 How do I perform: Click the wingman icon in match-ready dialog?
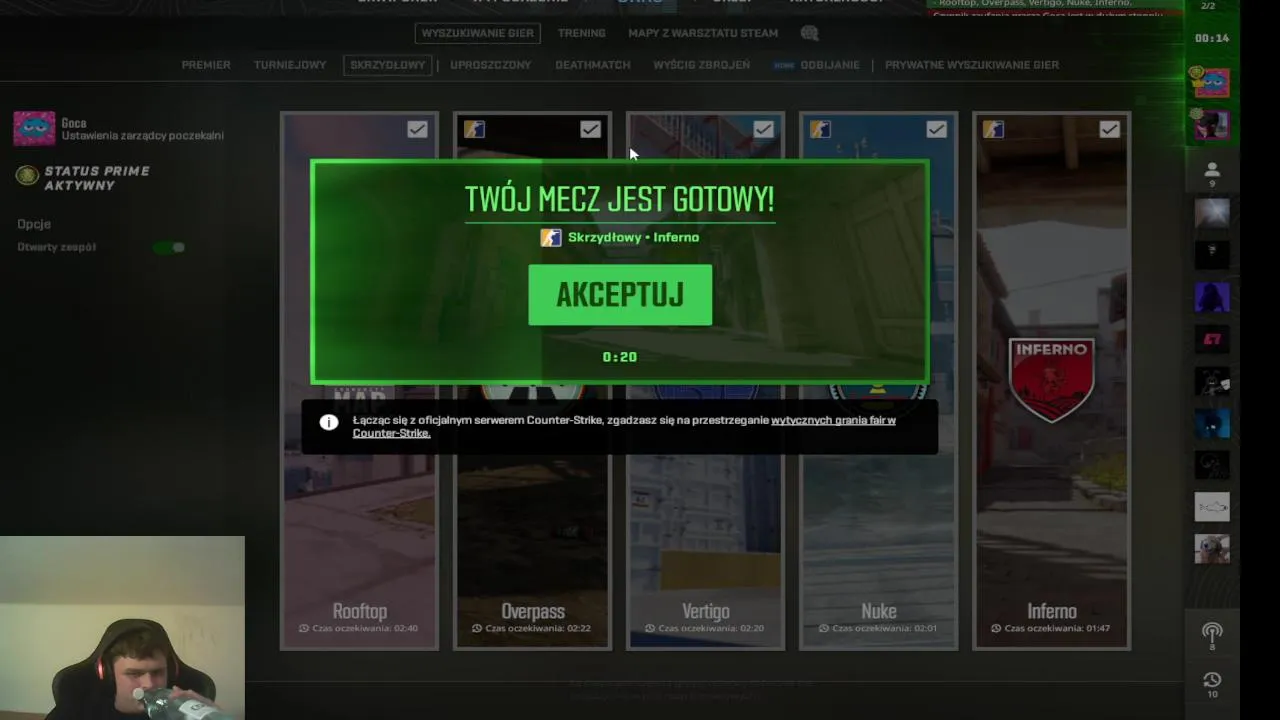coord(551,237)
